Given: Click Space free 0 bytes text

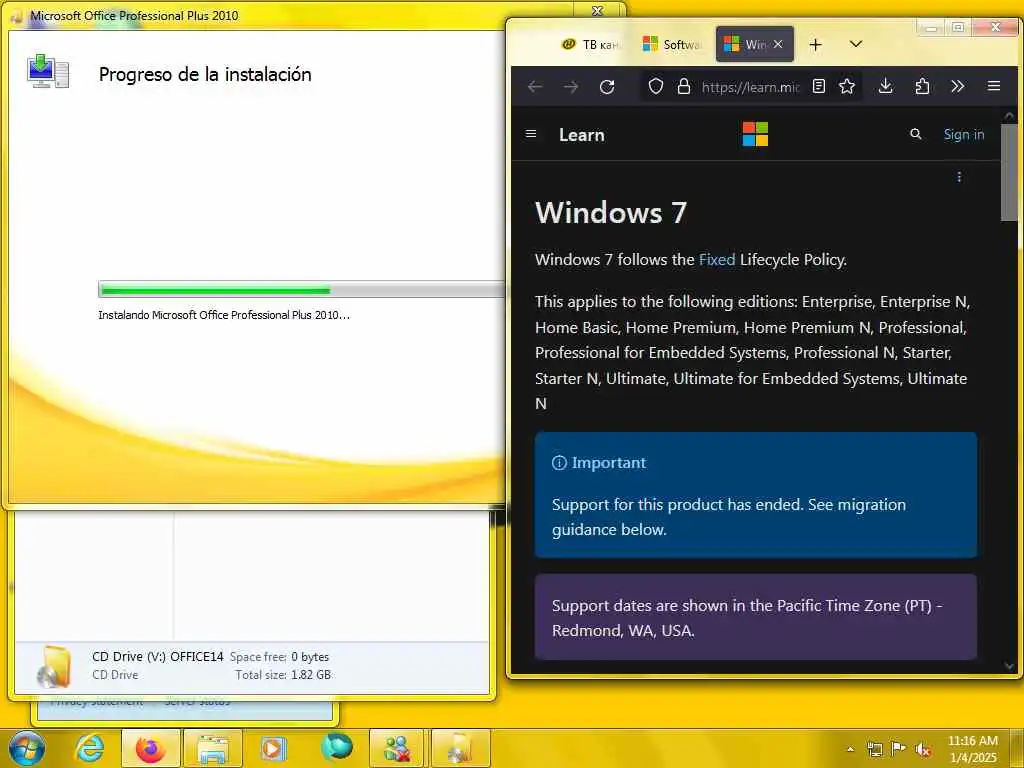Looking at the screenshot, I should pyautogui.click(x=279, y=657).
